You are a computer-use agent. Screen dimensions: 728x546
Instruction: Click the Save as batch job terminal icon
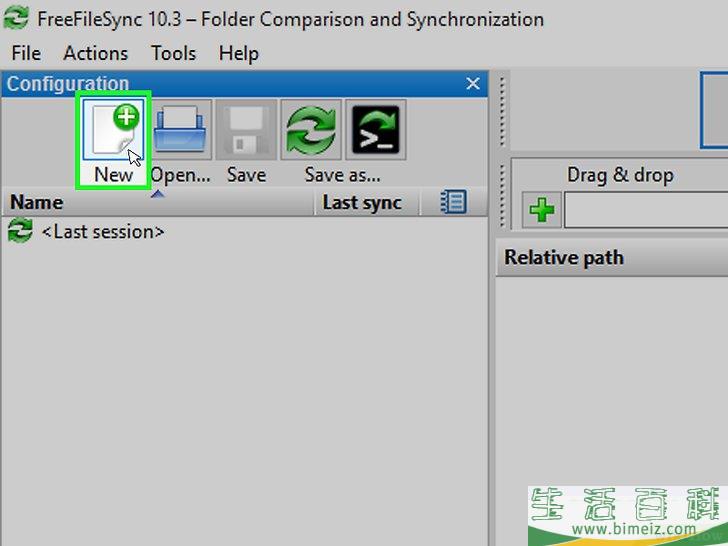376,130
